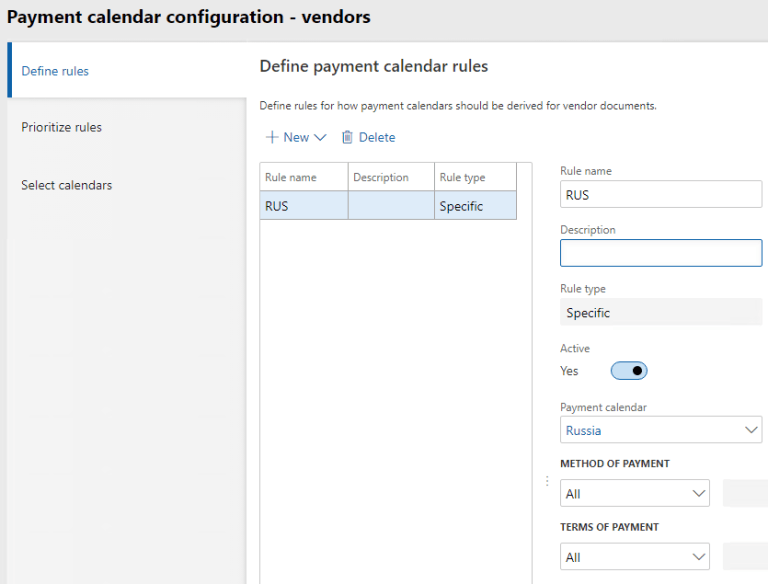Click the field next to Terms of payment dropdown
The height and width of the screenshot is (584, 768).
coord(745,557)
